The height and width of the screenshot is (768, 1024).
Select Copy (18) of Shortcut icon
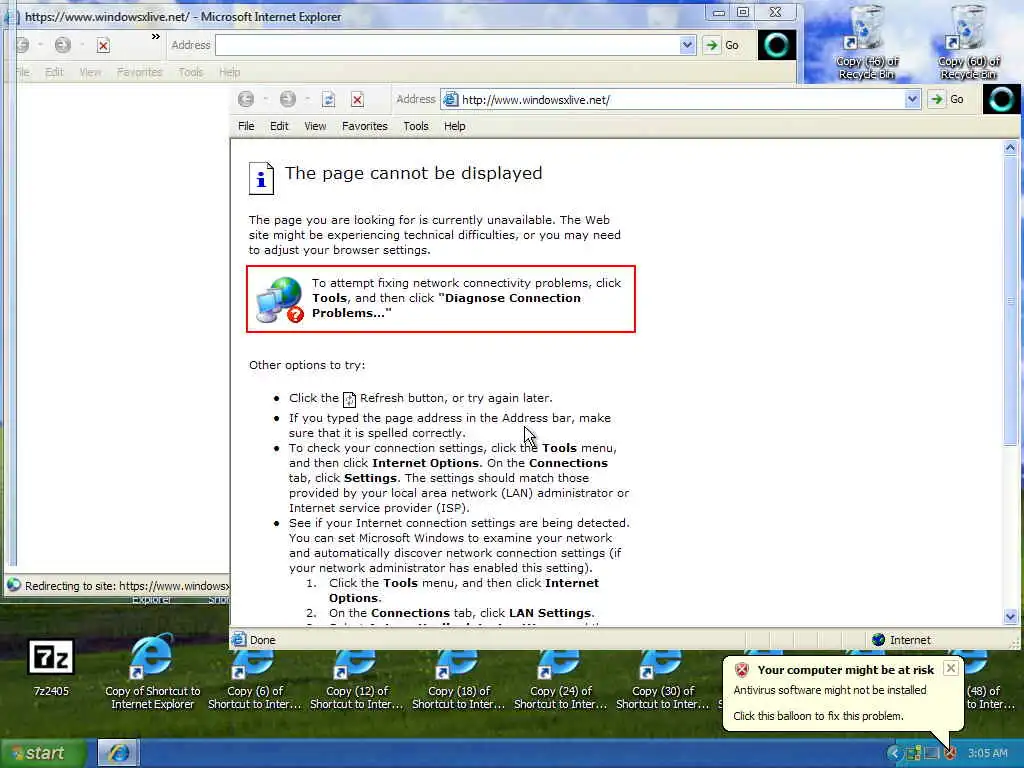pos(458,679)
